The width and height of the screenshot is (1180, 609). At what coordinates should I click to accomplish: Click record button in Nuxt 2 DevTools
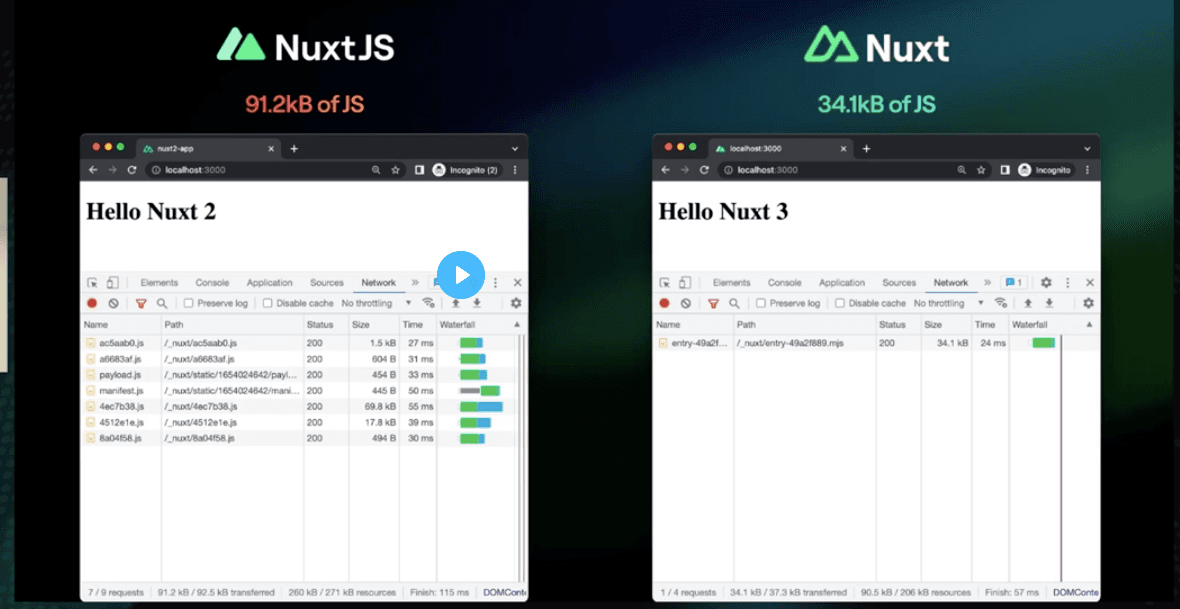[92, 303]
